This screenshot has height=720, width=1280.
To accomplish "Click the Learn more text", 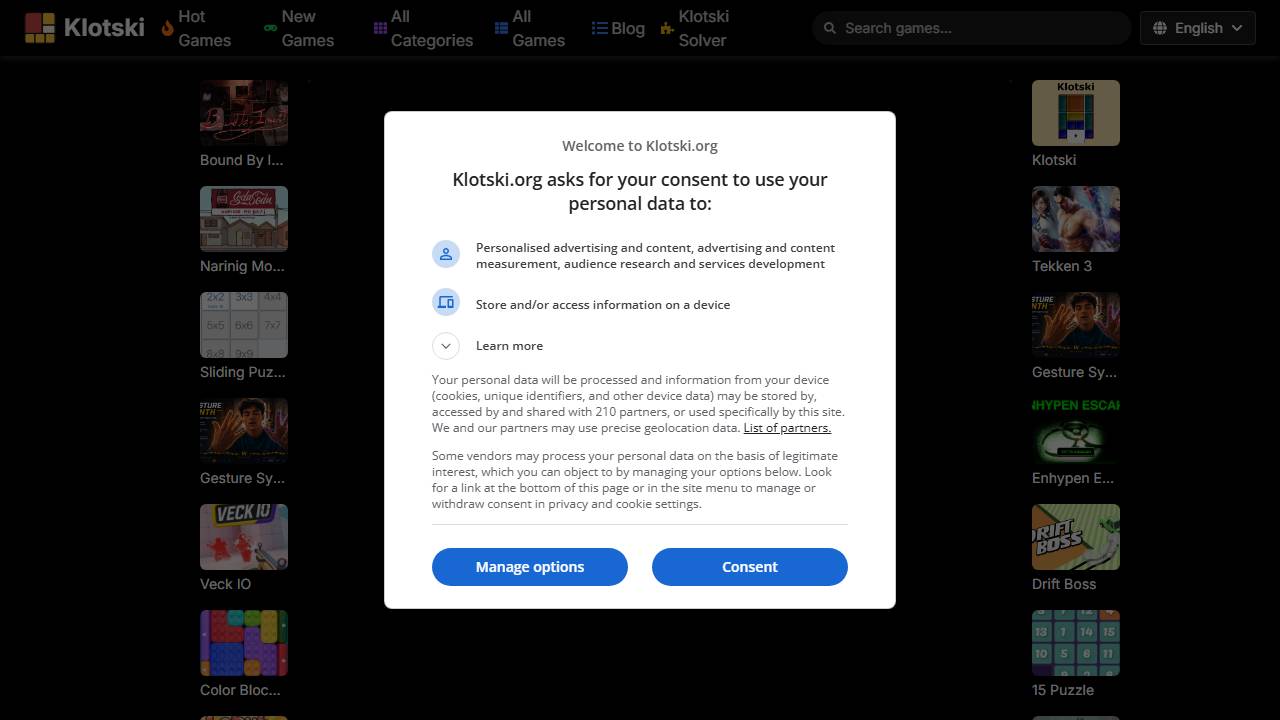I will point(509,346).
